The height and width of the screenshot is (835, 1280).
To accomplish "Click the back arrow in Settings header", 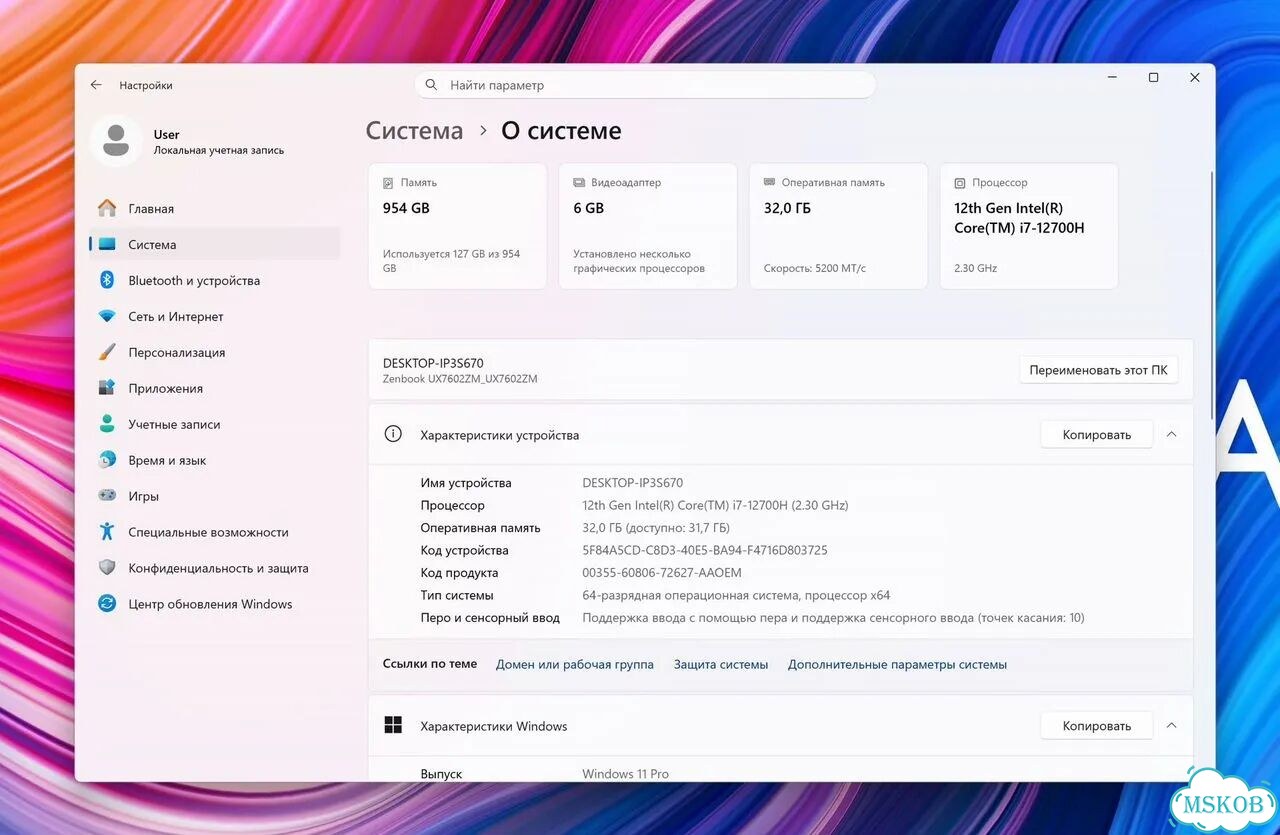I will 96,85.
